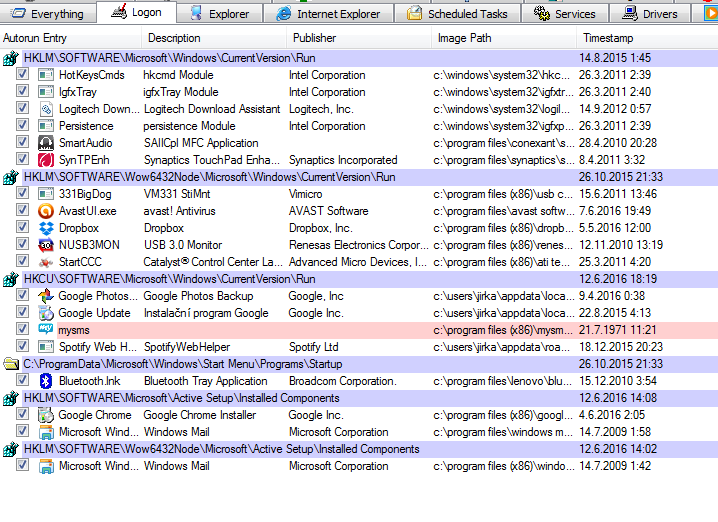Disable the Dropbox autorun checkbox

tap(22, 227)
